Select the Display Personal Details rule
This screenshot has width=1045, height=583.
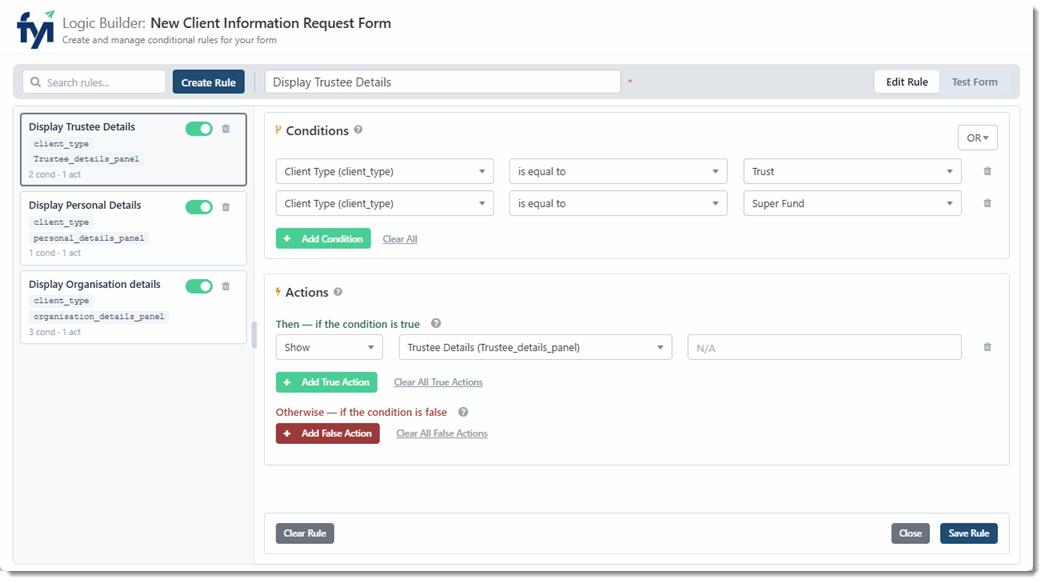(x=133, y=229)
